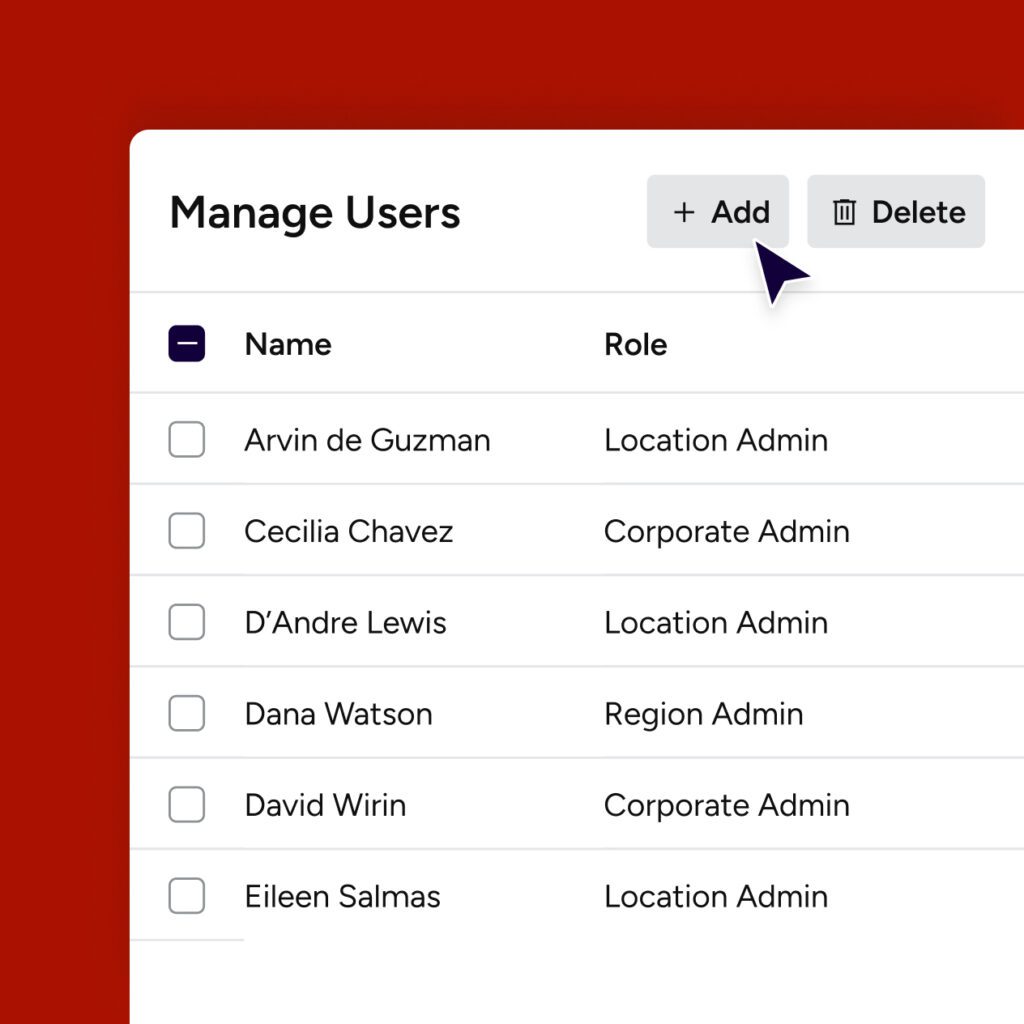Click the Manage Users page title

click(x=315, y=213)
